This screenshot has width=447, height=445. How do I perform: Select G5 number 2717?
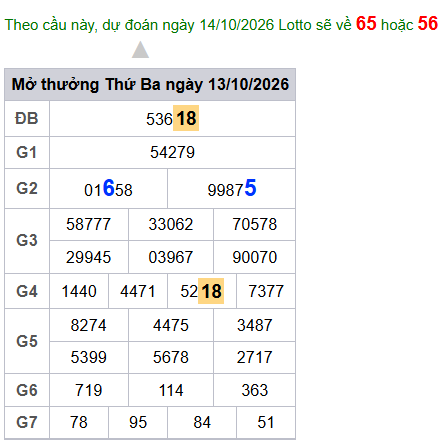(x=255, y=357)
